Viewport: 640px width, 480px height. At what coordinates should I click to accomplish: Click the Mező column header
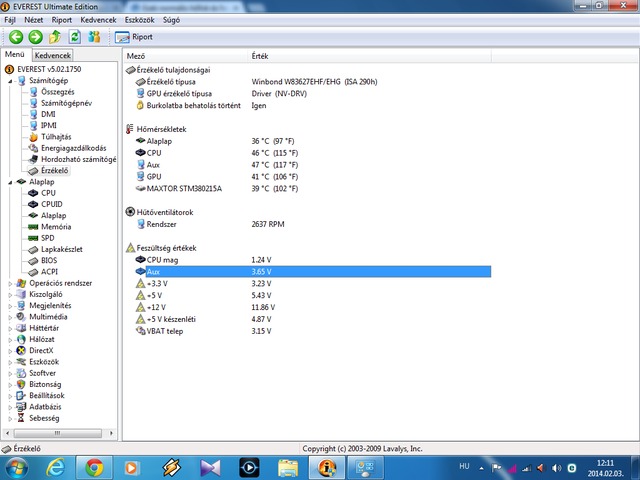[186, 56]
